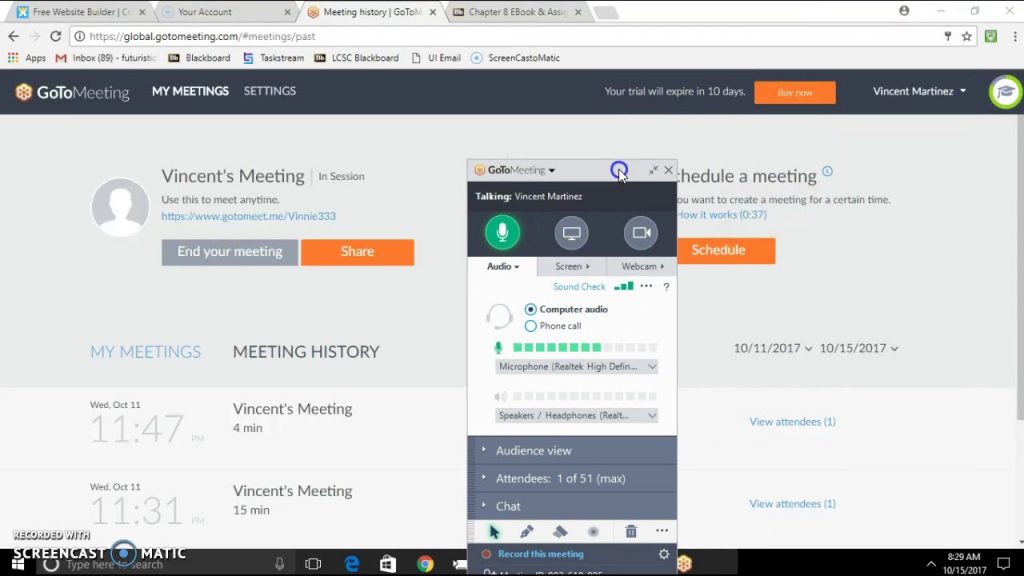Open Blackboard bookmark
This screenshot has height=576, width=1024.
tap(199, 57)
